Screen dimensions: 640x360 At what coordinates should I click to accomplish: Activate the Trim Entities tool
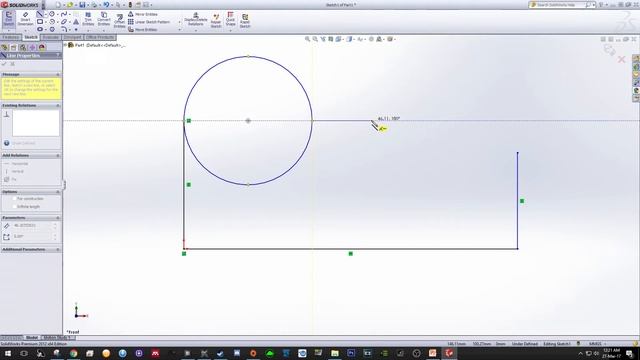click(88, 20)
